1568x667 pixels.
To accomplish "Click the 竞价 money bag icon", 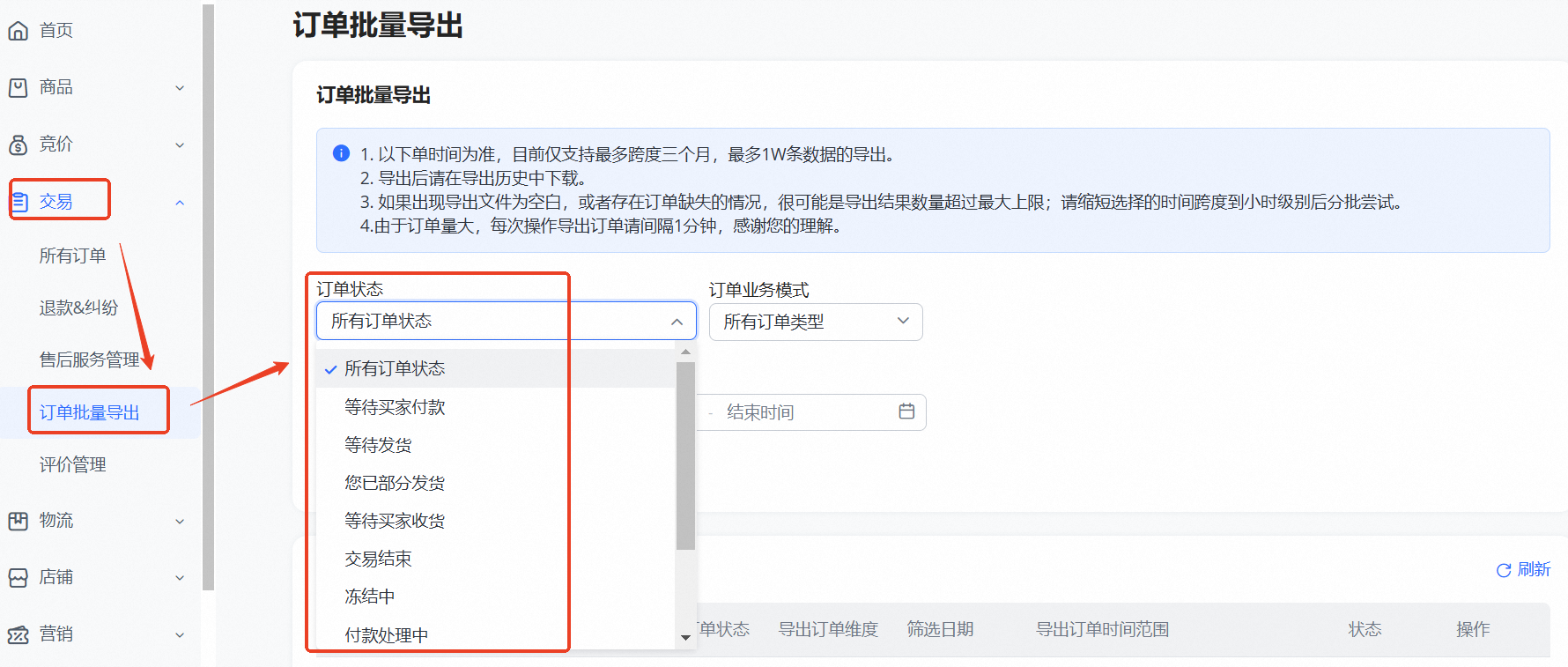I will click(18, 145).
